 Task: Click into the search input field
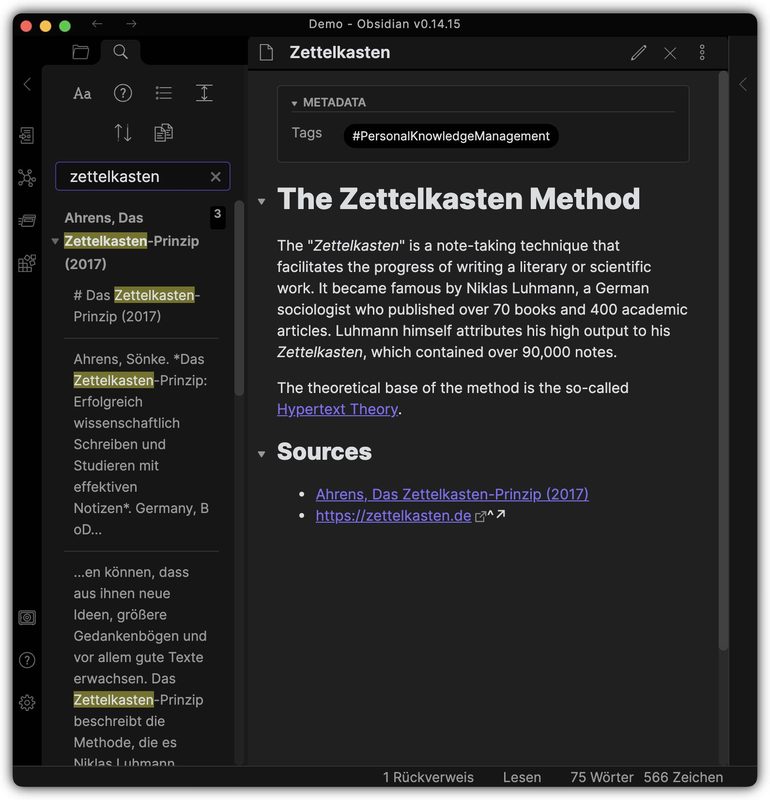pos(142,177)
